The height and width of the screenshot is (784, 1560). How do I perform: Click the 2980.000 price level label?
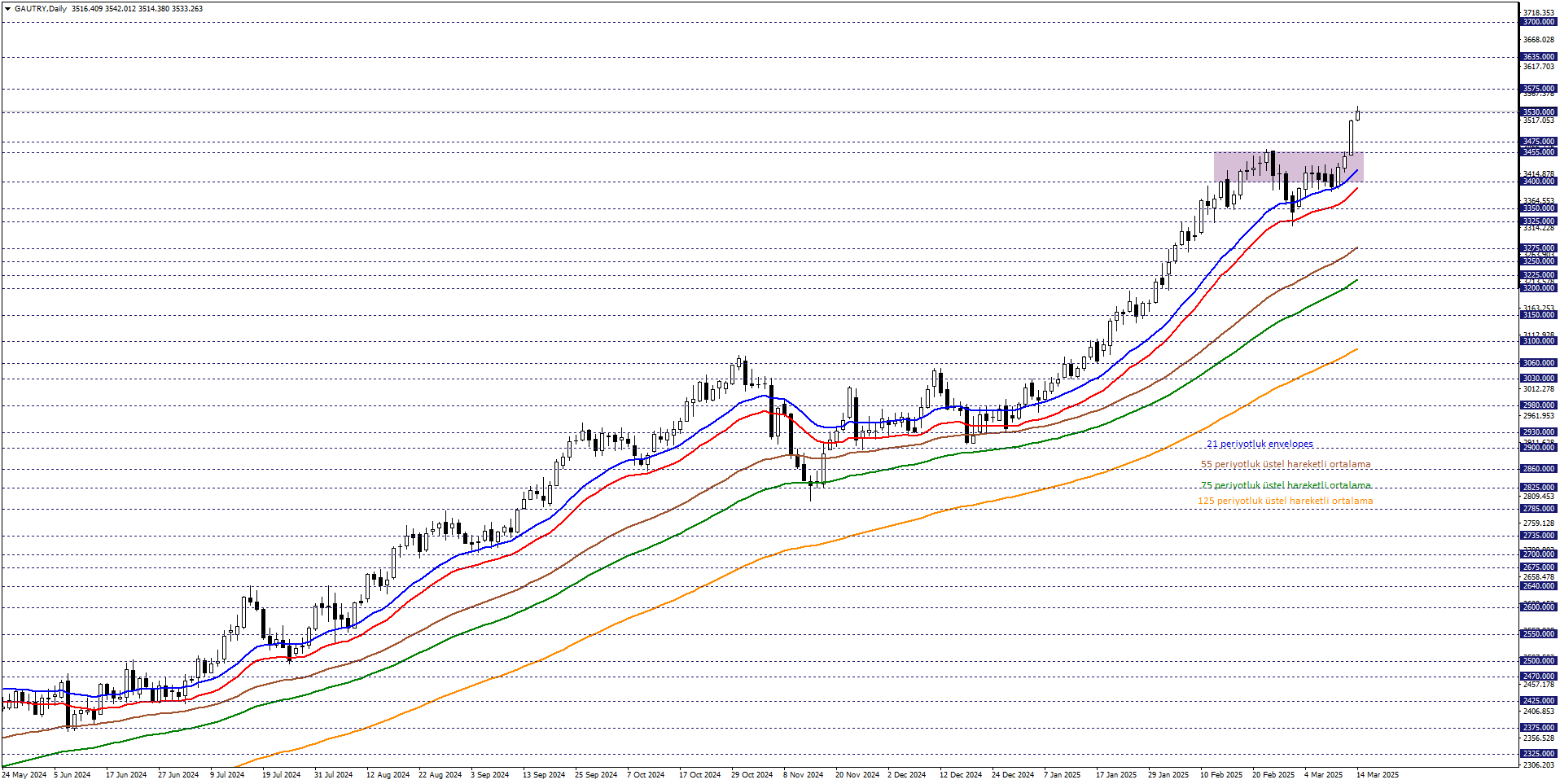point(1538,405)
